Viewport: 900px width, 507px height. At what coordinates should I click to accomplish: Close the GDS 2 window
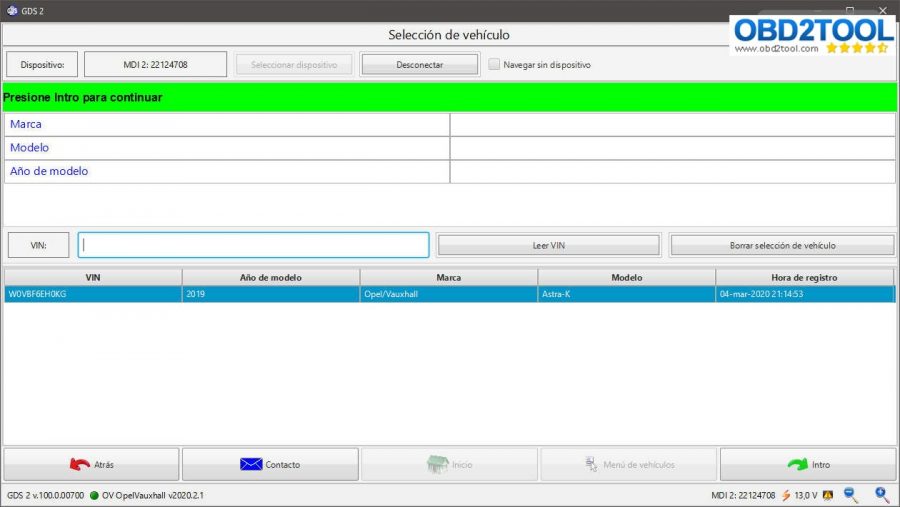pyautogui.click(x=883, y=10)
